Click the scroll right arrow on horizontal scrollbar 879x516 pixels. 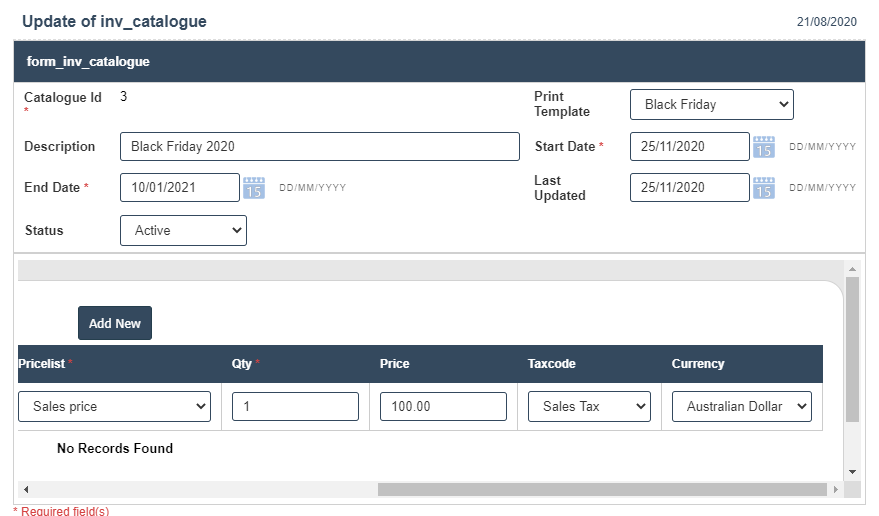click(836, 490)
